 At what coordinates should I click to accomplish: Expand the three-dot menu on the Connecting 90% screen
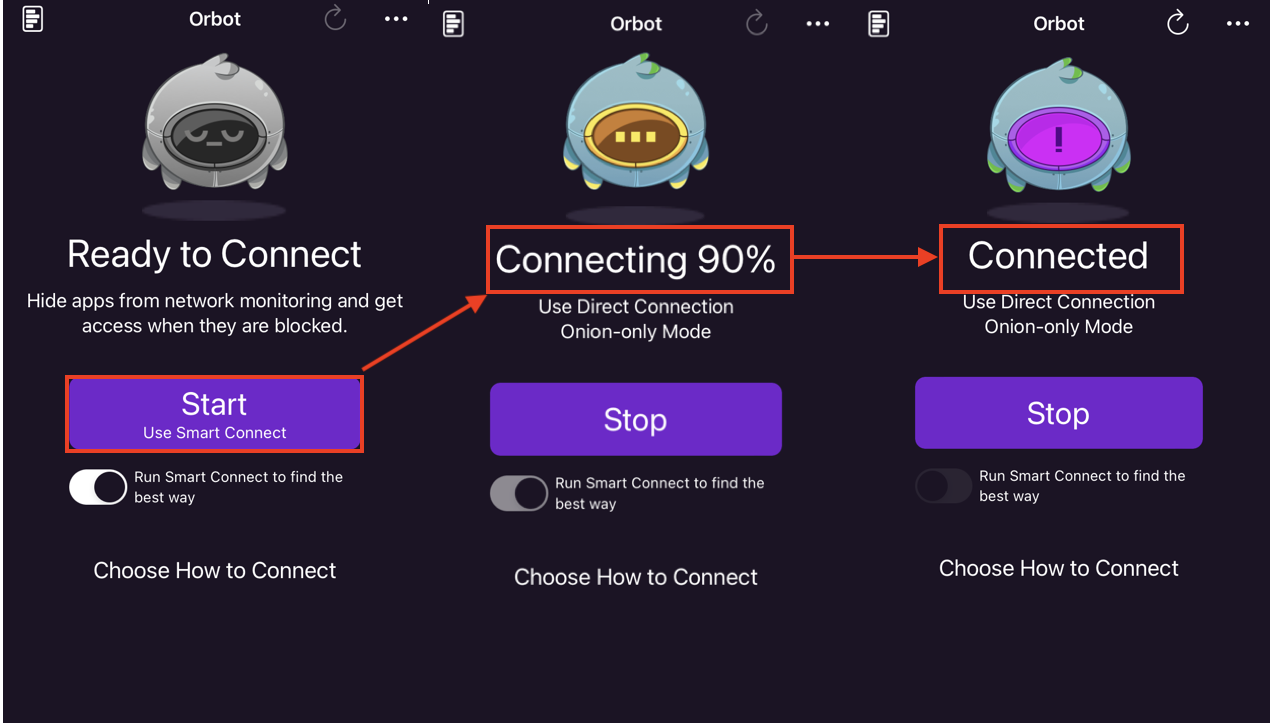tap(818, 24)
